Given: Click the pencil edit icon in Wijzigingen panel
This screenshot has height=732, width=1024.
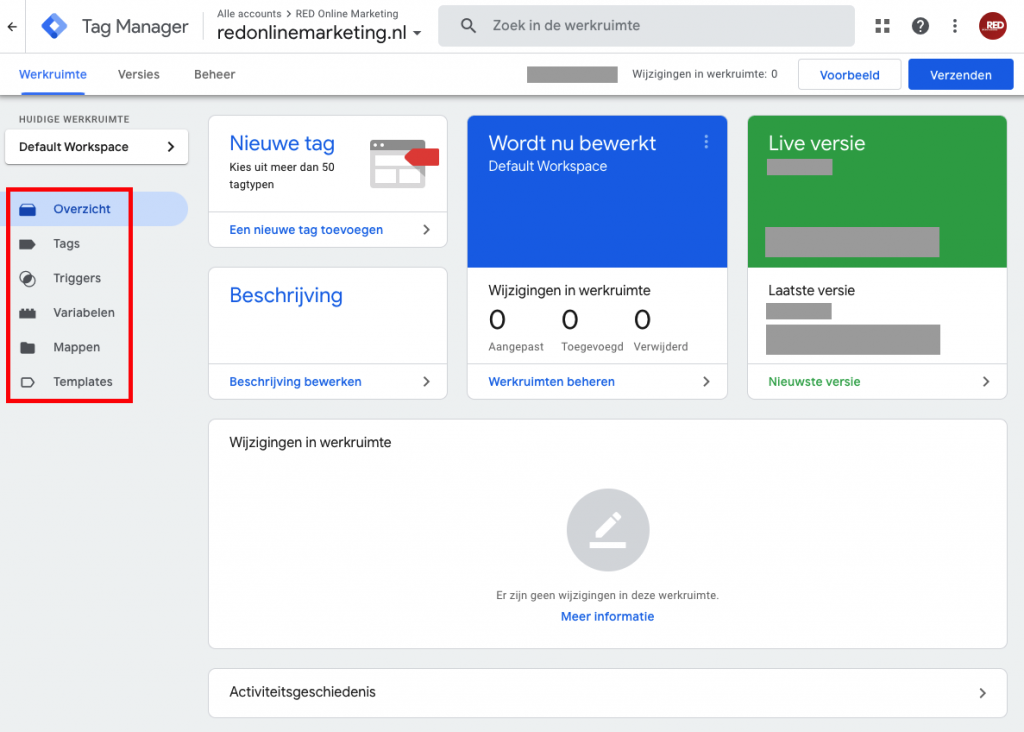Looking at the screenshot, I should [608, 530].
